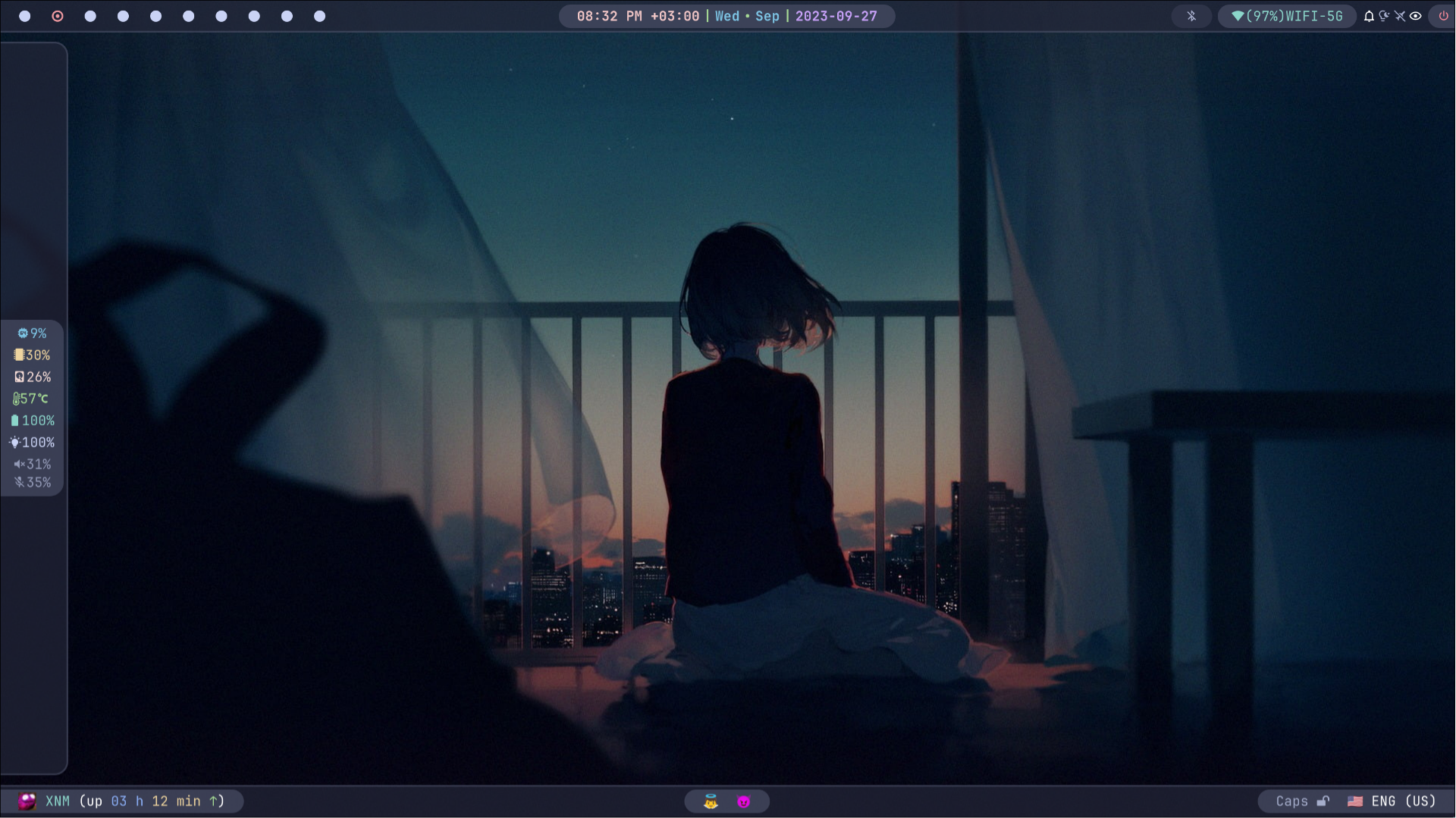Screen dimensions: 1456x818
Task: Click the 31% volume value
Action: 39,464
